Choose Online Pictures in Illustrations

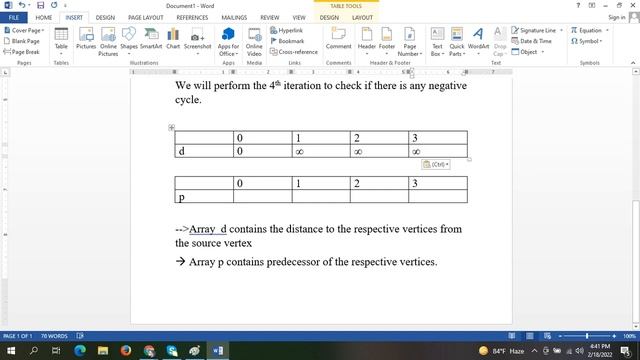tap(108, 42)
